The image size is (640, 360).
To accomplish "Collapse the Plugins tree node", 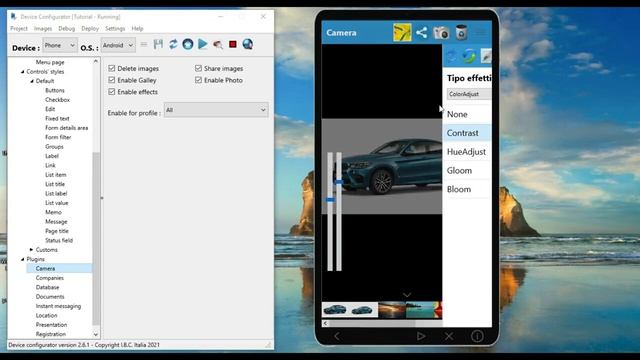I will coord(22,259).
